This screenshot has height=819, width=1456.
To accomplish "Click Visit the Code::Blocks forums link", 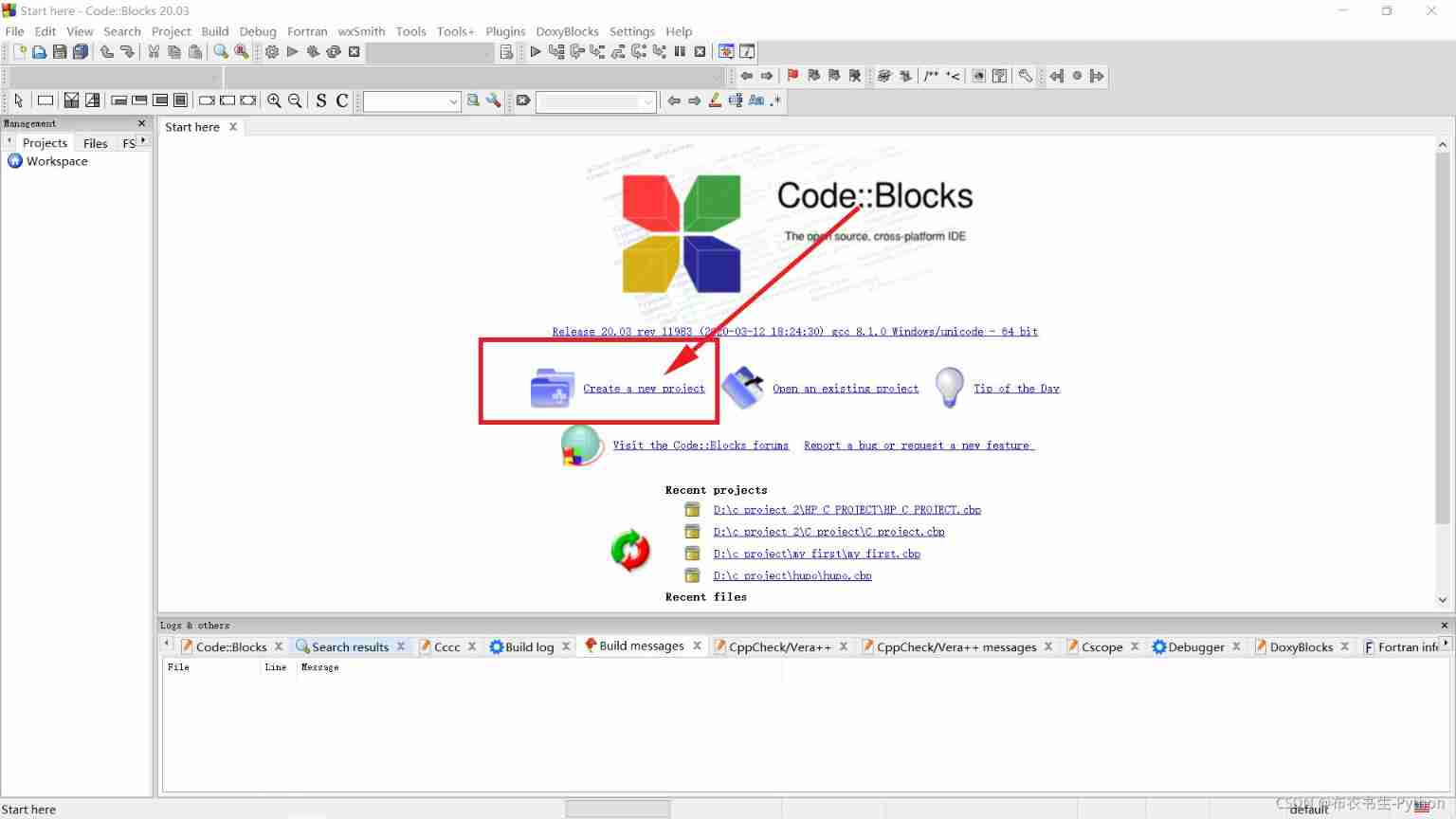I will (701, 446).
